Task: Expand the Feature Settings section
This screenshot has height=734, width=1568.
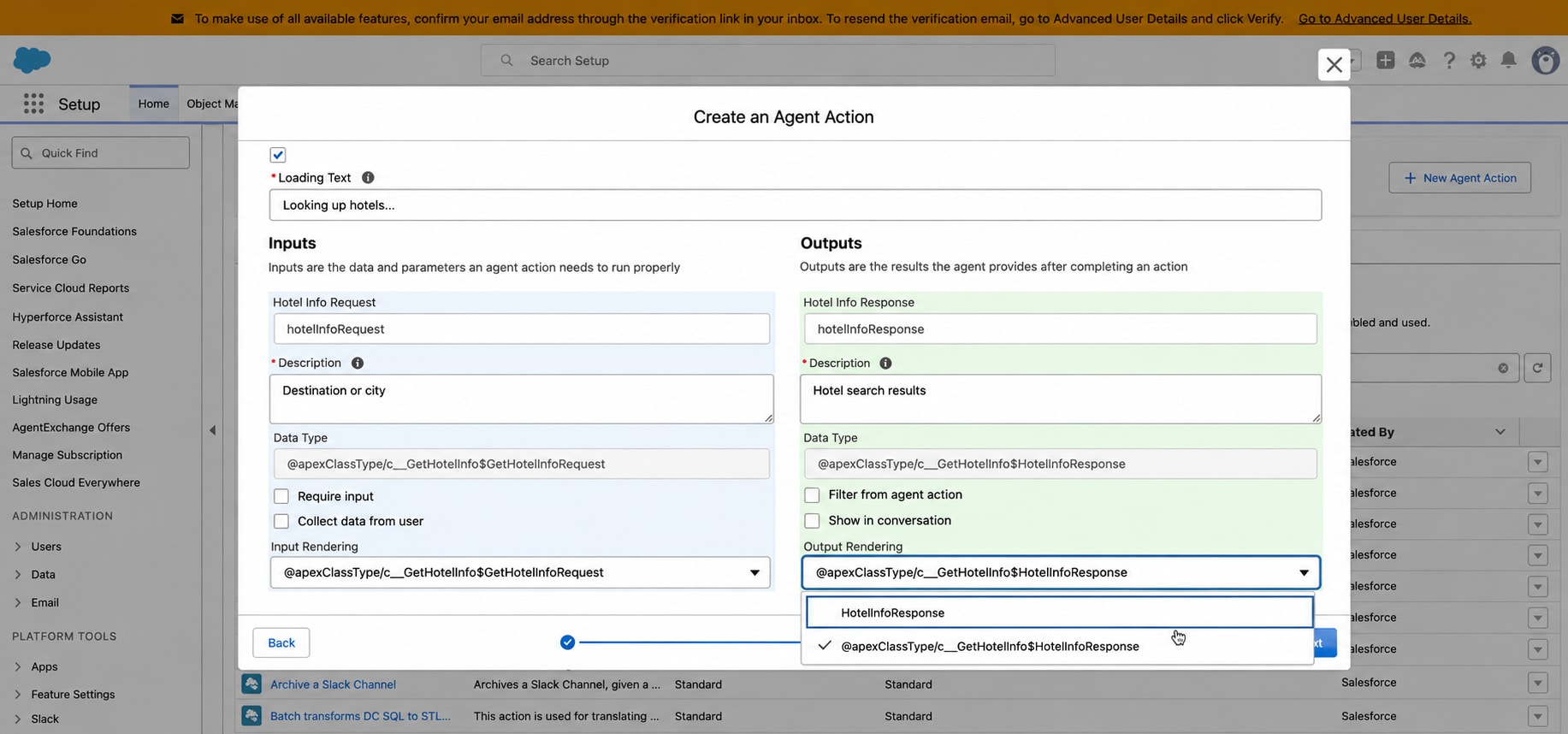Action: coord(18,694)
